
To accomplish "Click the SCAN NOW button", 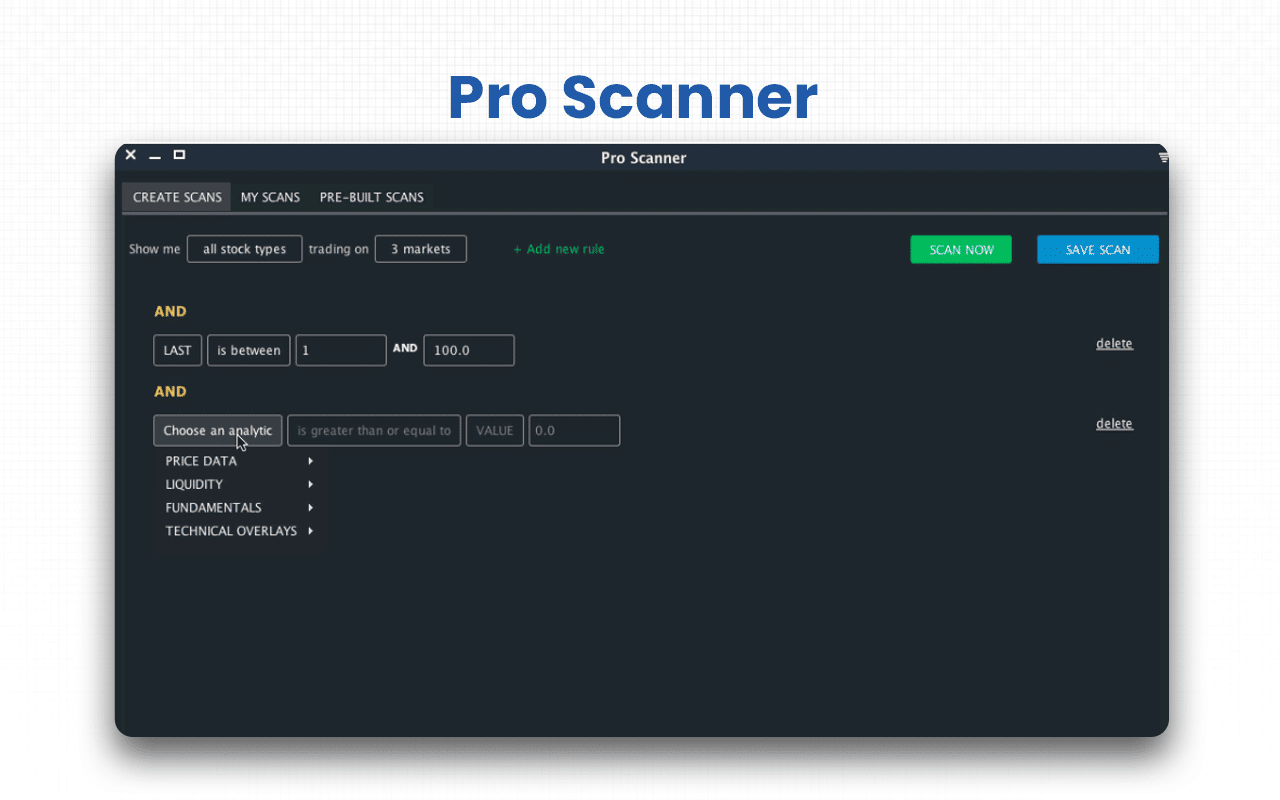I will pyautogui.click(x=960, y=249).
